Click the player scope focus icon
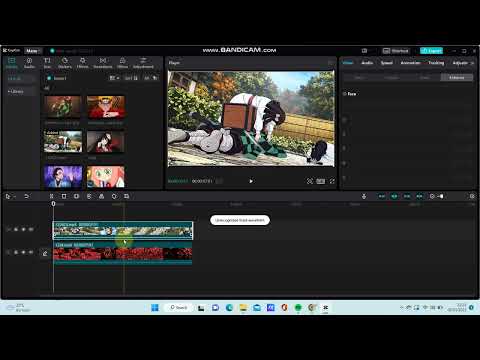 [310, 181]
